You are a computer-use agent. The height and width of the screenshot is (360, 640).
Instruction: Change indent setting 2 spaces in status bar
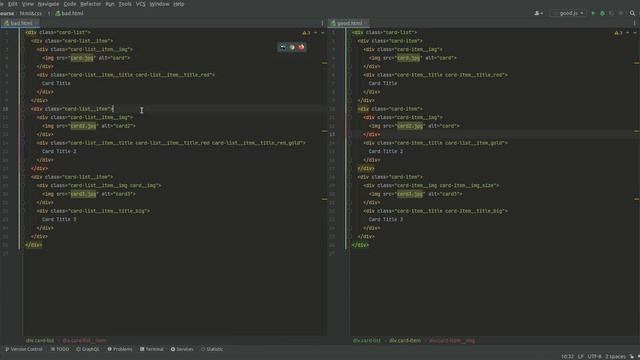click(615, 356)
